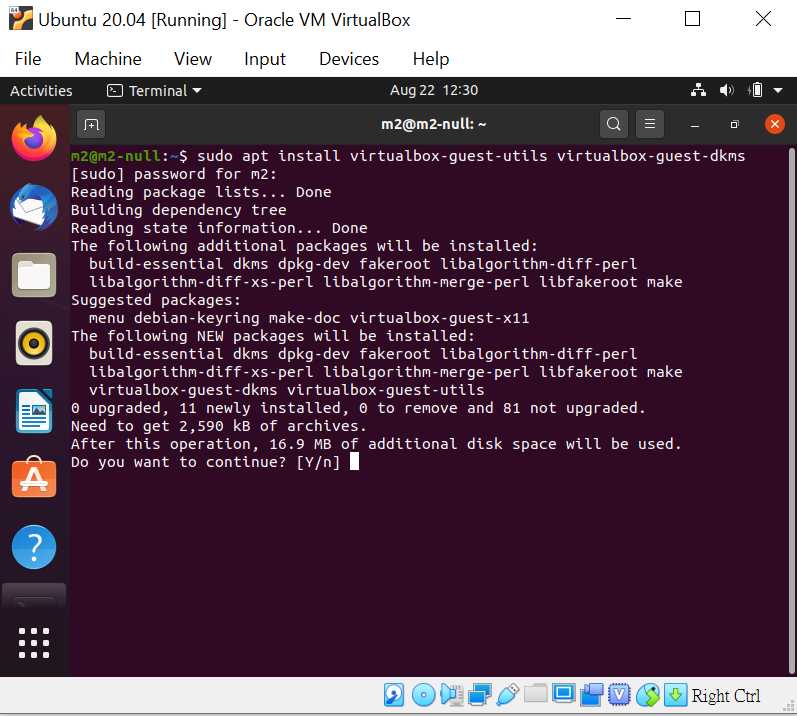Screen dimensions: 797x716
Task: Launch Firefox from the Ubuntu dock
Action: coord(34,138)
